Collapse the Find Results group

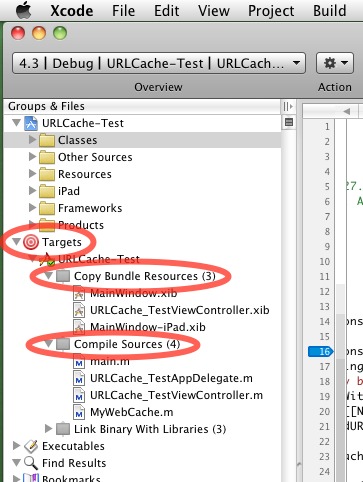pyautogui.click(x=16, y=463)
